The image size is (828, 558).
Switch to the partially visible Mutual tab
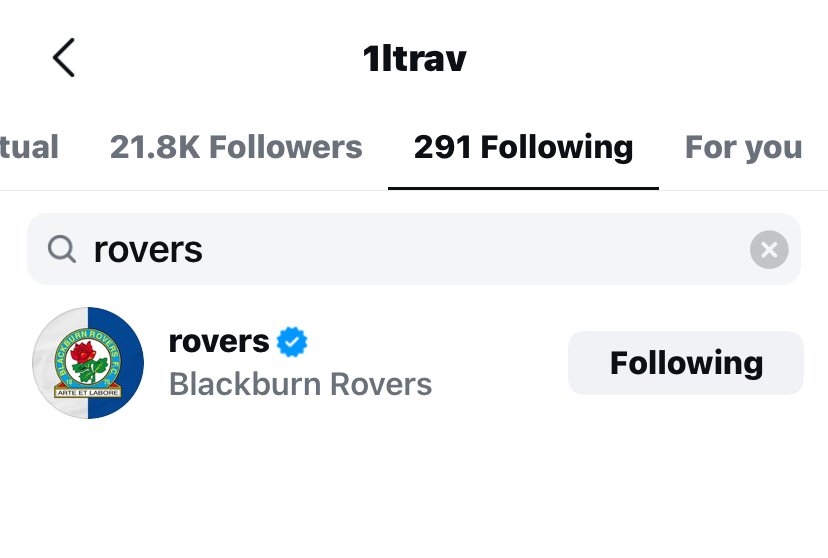click(x=29, y=147)
